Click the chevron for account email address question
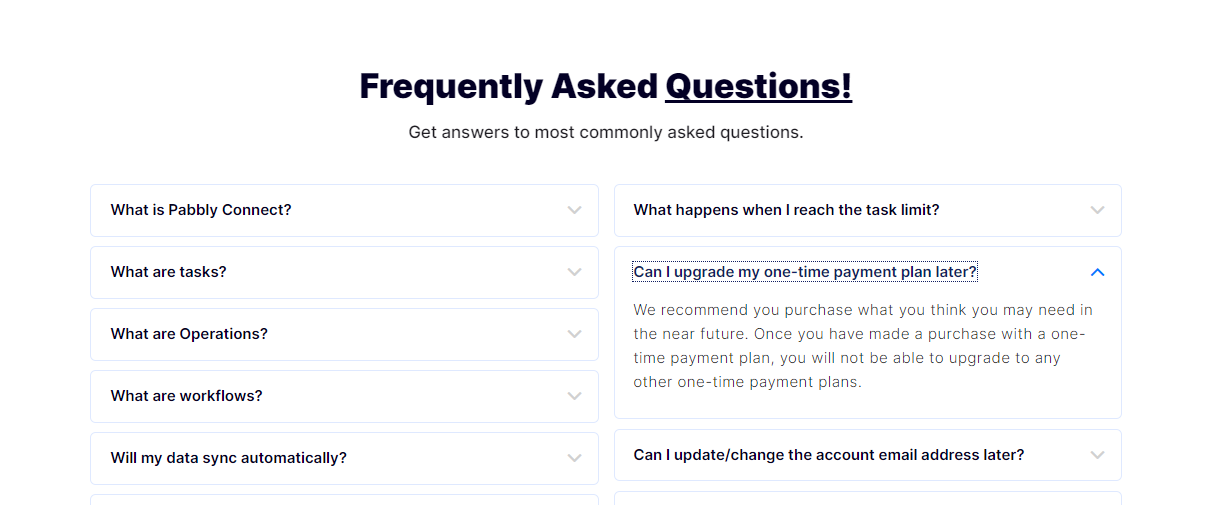 point(1097,455)
